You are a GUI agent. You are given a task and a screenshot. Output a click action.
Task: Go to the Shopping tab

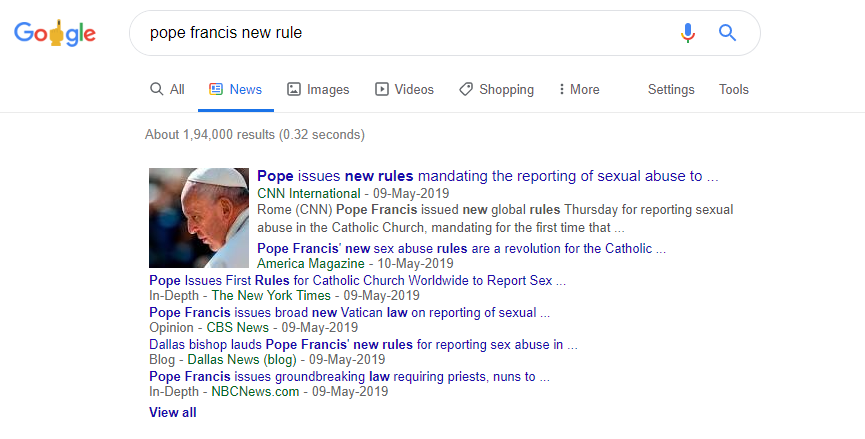pyautogui.click(x=496, y=89)
